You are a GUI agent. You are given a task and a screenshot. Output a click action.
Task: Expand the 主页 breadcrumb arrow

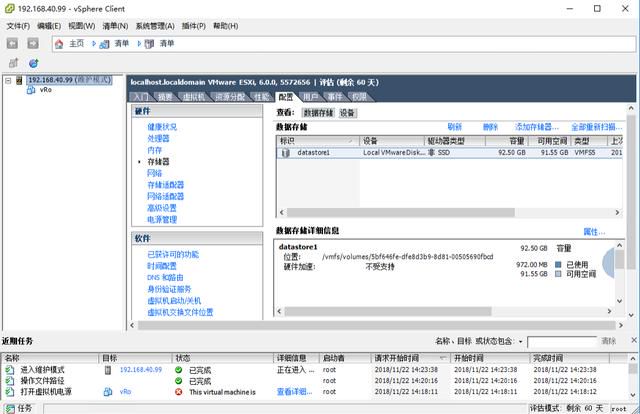pyautogui.click(x=94, y=43)
